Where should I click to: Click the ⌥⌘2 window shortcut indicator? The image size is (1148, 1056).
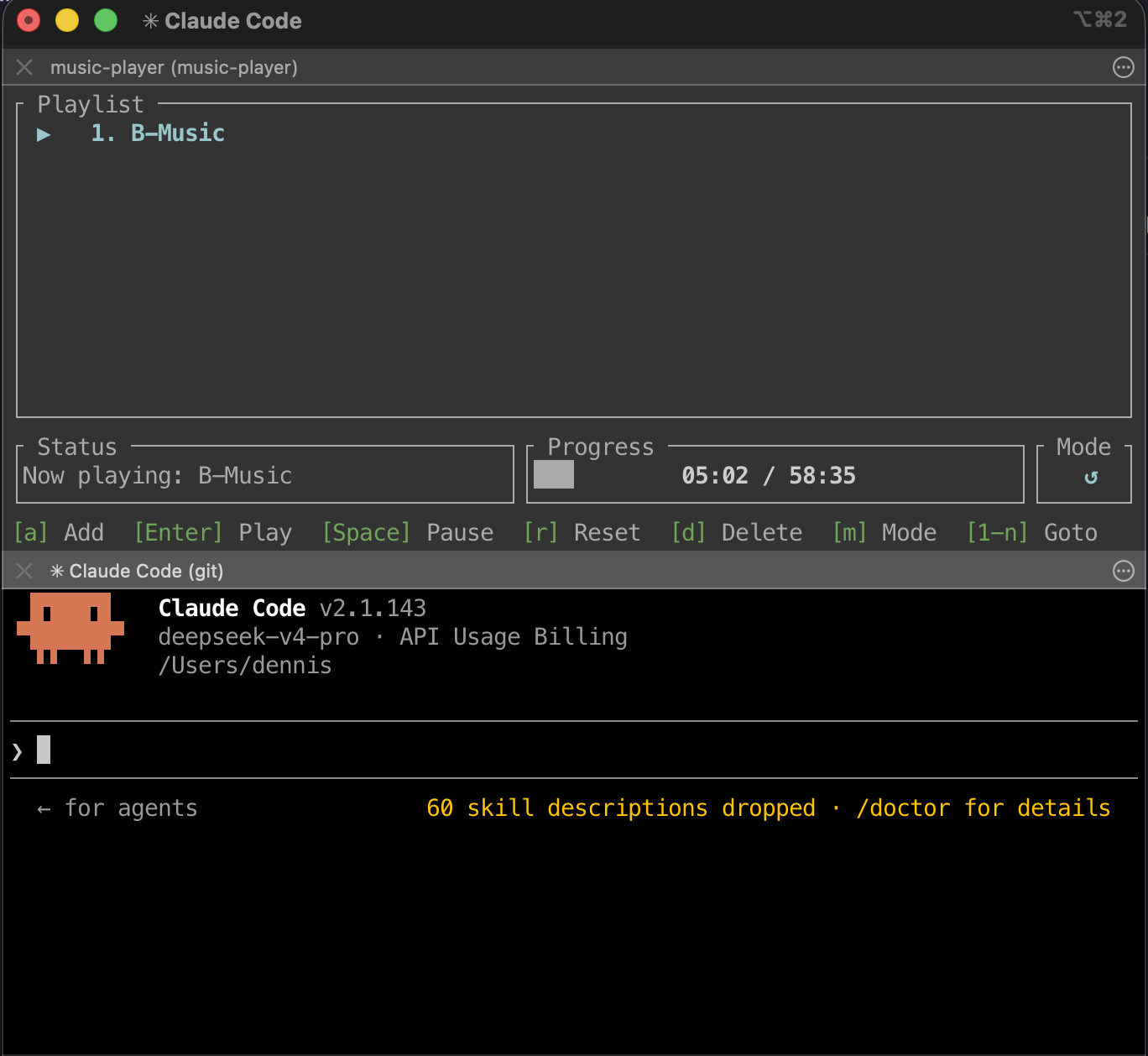coord(1100,19)
